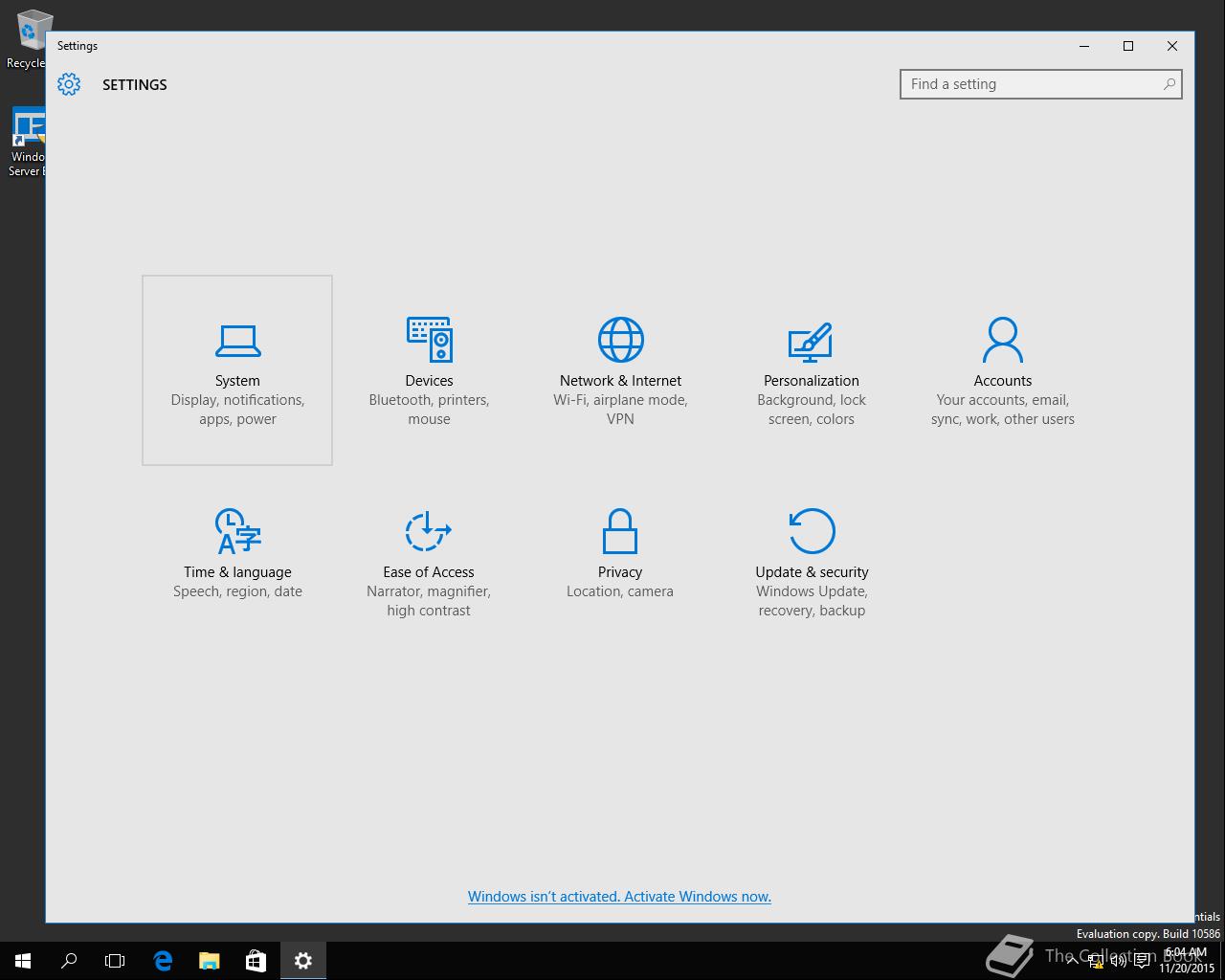
Task: Click the volume speaker tray icon
Action: click(x=1118, y=961)
